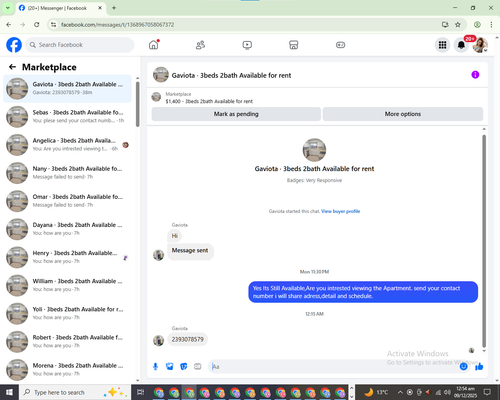Click the address bar URL
Image resolution: width=500 pixels, height=400 pixels.
pyautogui.click(x=117, y=25)
